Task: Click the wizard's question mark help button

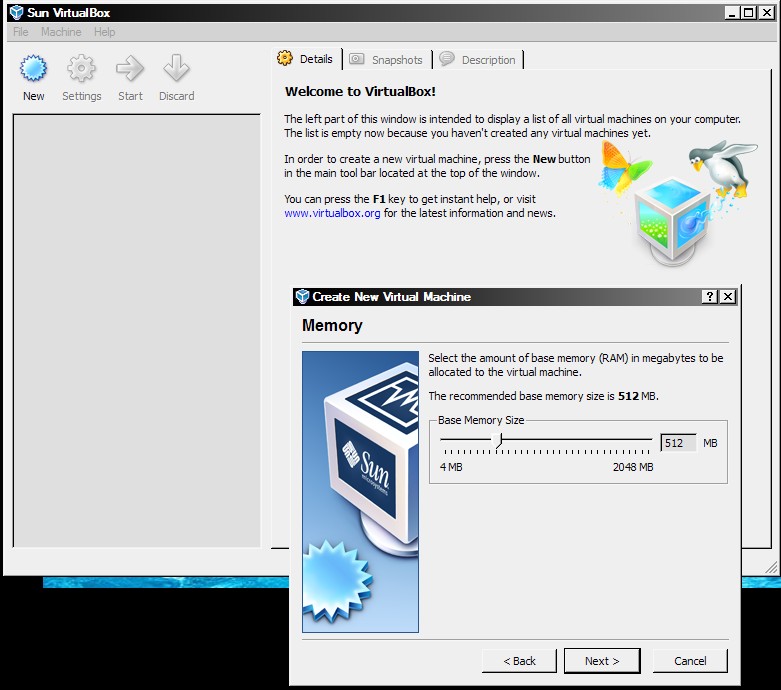Action: tap(710, 296)
